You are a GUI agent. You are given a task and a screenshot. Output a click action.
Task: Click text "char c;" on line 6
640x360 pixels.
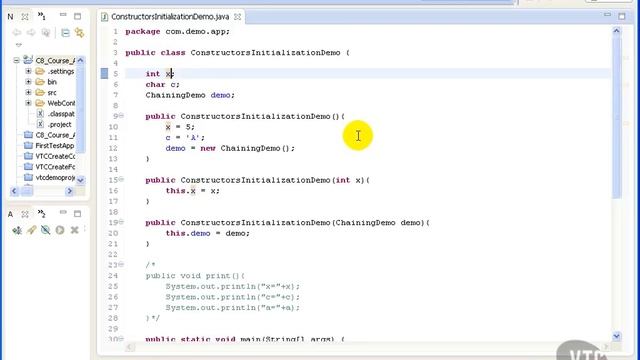tap(162, 84)
